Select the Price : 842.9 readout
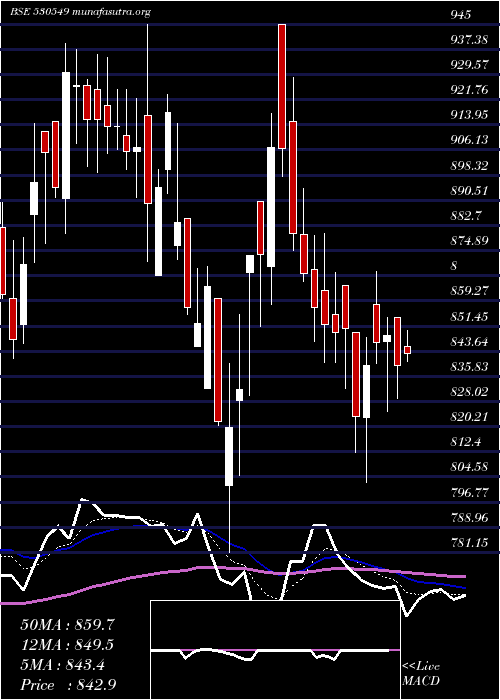This screenshot has height=700, width=500. (x=68, y=685)
